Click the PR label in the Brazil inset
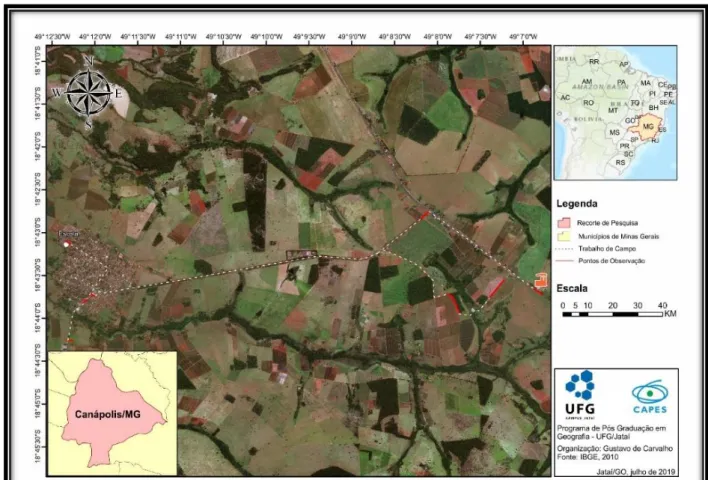 (624, 146)
